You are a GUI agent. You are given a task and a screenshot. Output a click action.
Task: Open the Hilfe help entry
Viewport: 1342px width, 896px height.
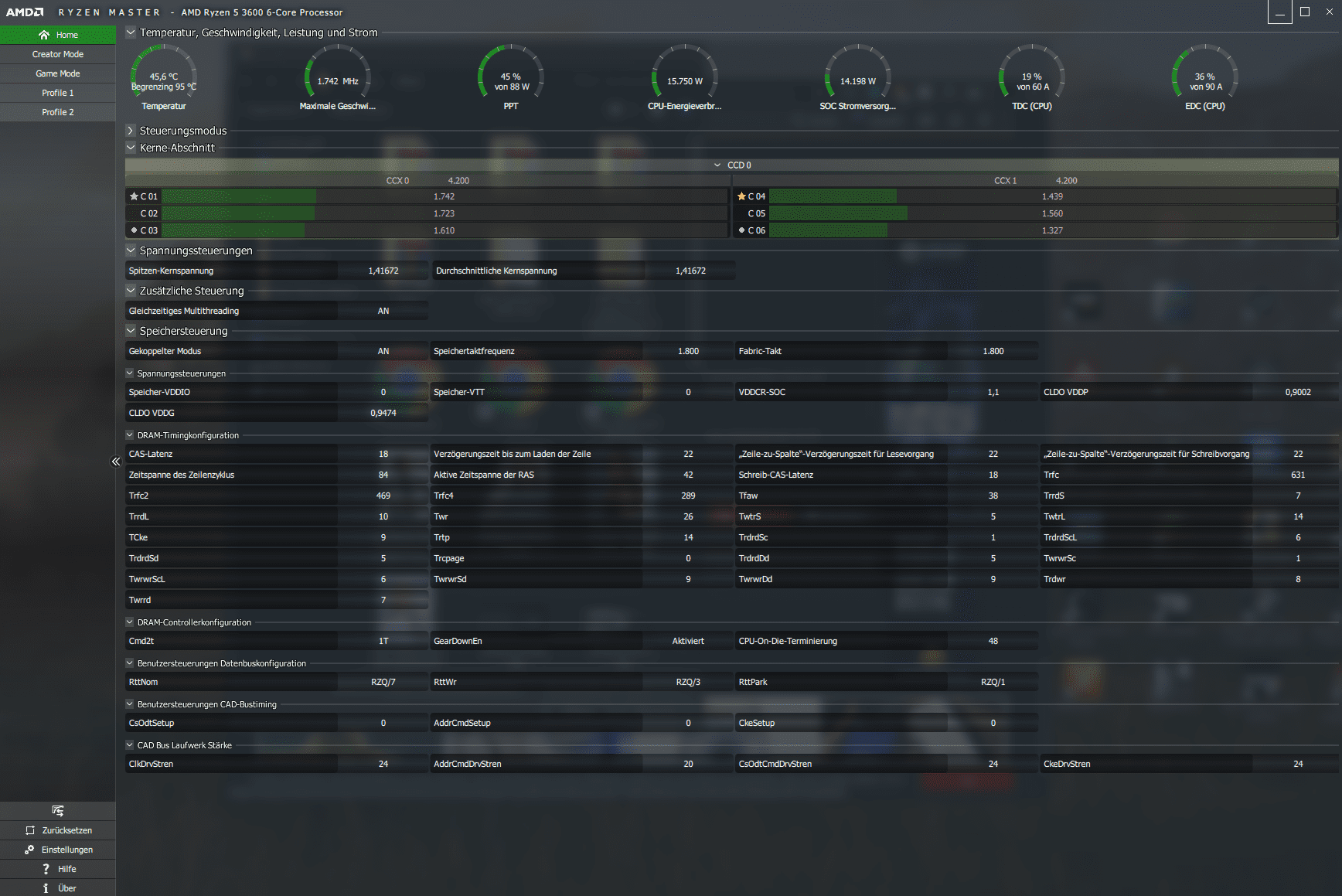(x=58, y=869)
